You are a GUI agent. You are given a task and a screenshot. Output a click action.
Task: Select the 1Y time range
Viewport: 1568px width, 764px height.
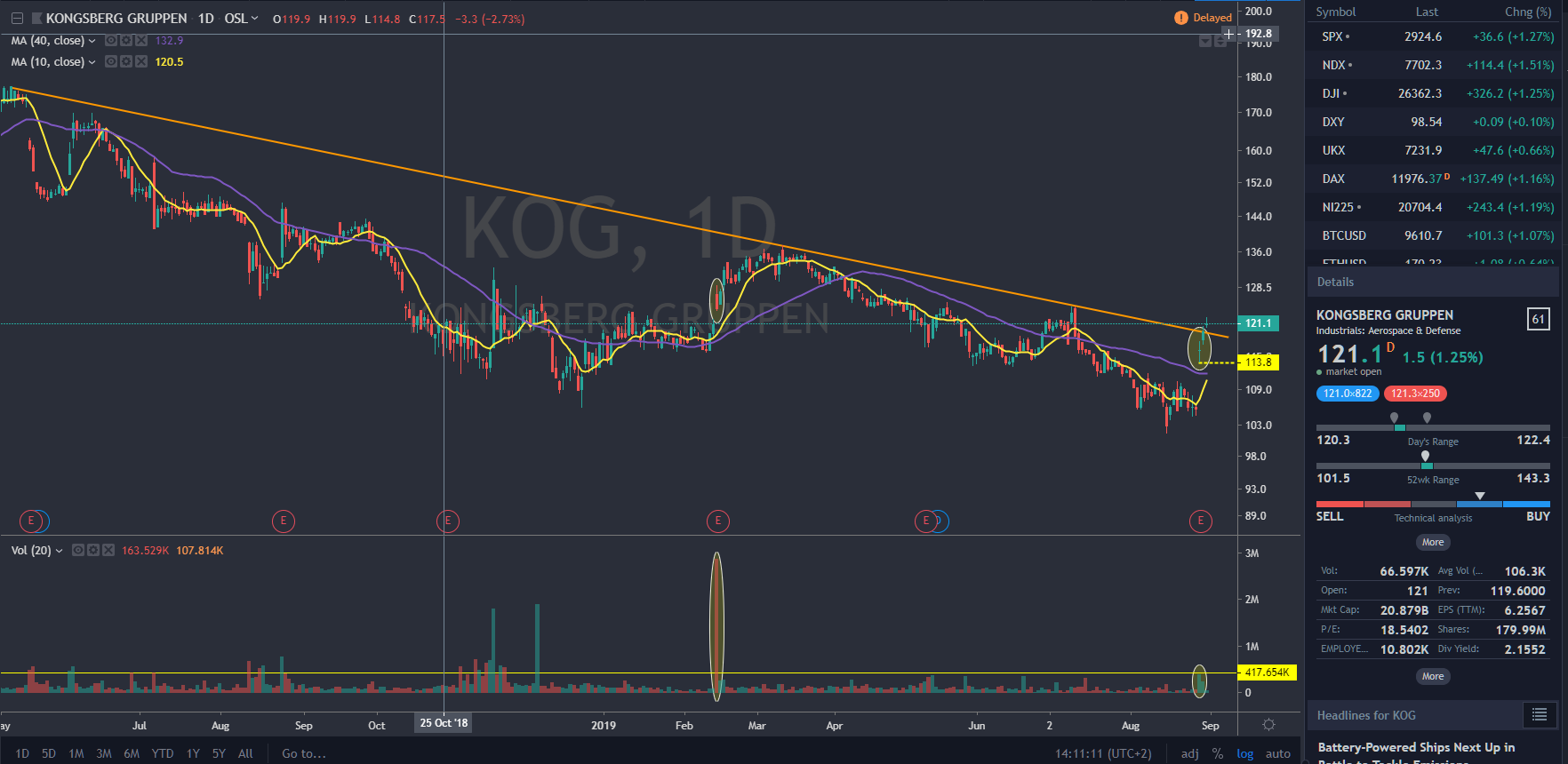(193, 753)
